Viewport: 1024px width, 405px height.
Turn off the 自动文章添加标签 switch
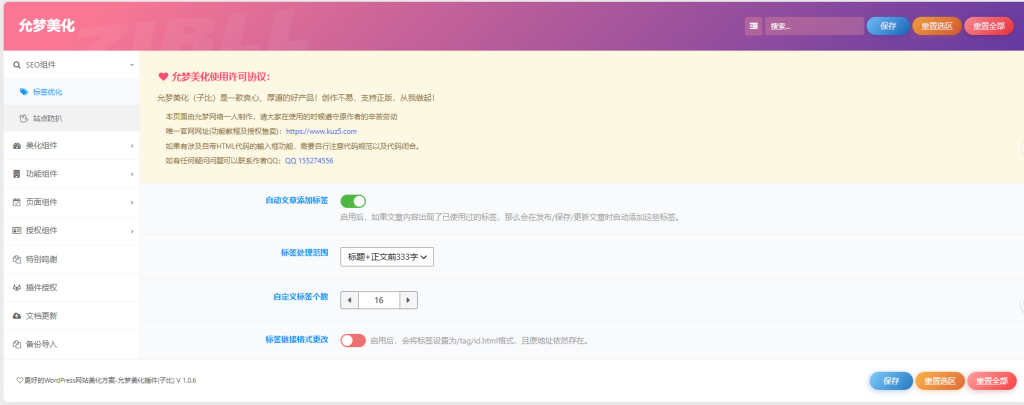[x=353, y=201]
